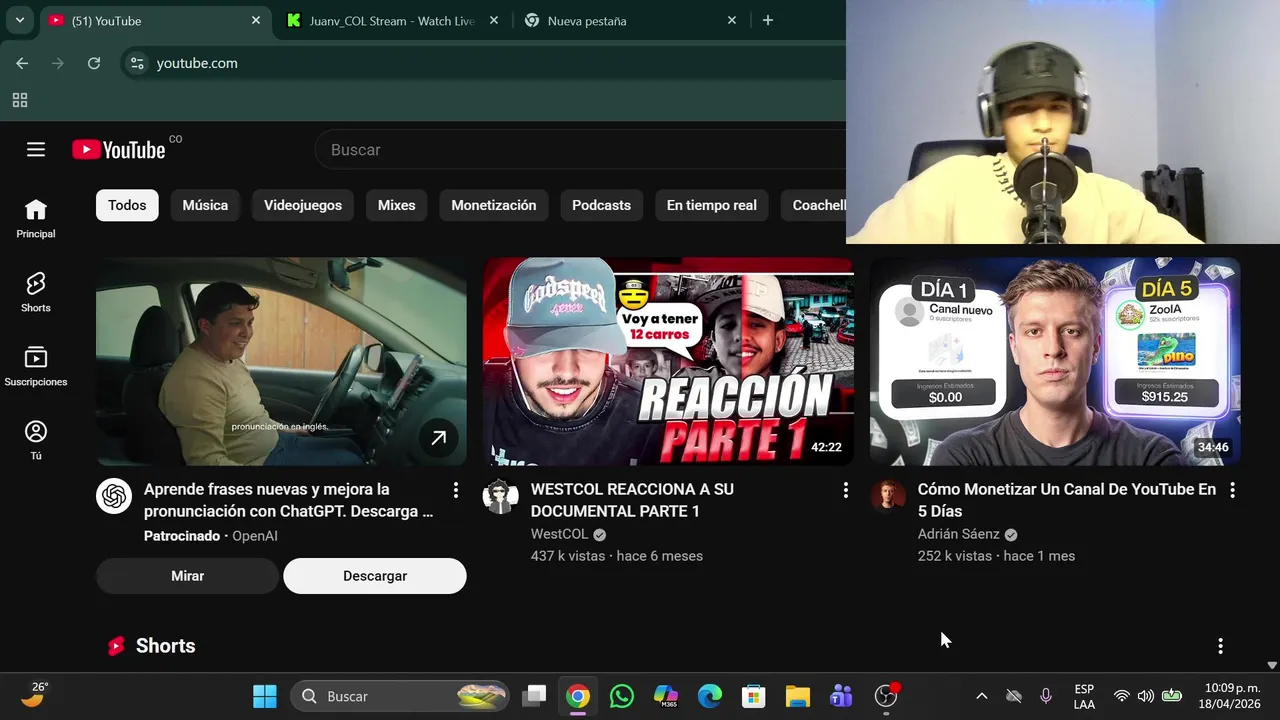Click the page scrollbar down arrow
The width and height of the screenshot is (1280, 720).
(1272, 664)
